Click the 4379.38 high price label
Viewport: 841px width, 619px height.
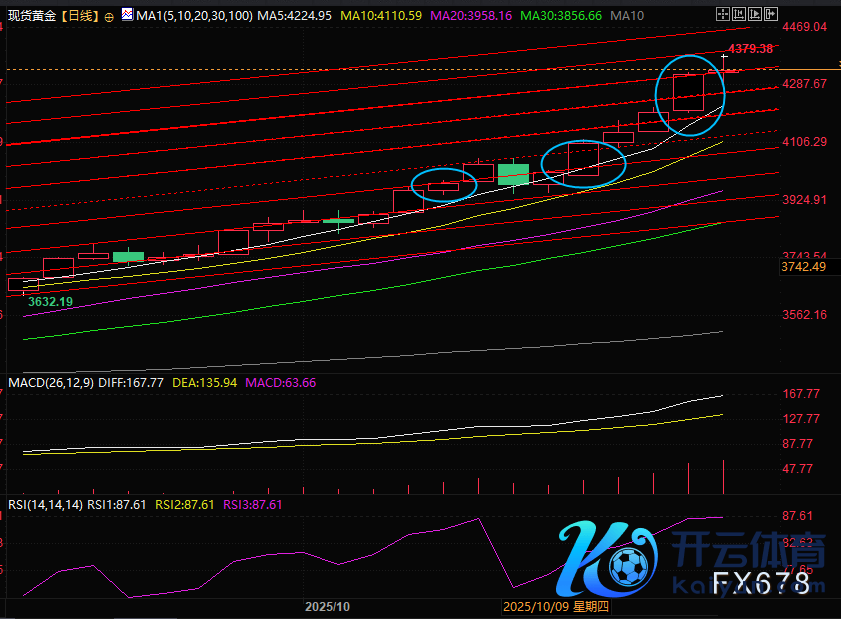[x=751, y=48]
